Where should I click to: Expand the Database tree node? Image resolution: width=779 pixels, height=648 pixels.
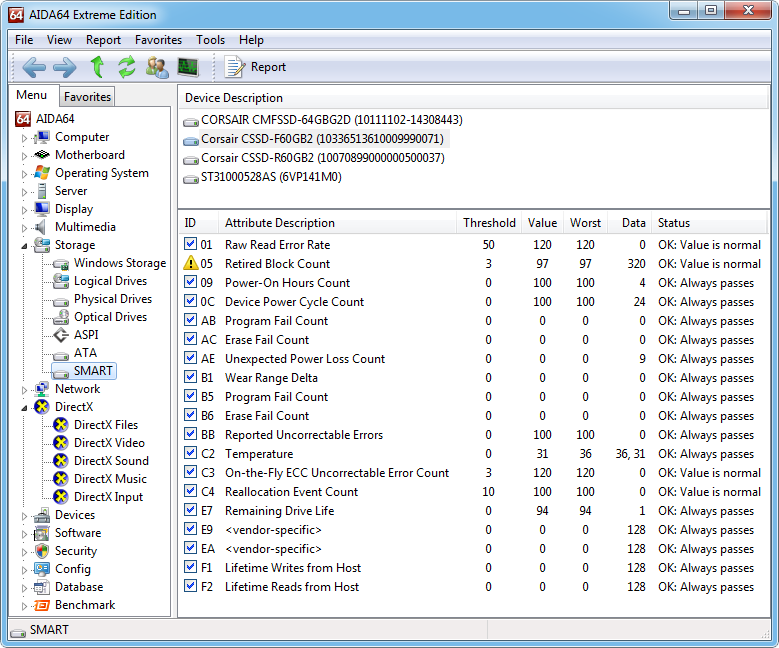(x=24, y=588)
